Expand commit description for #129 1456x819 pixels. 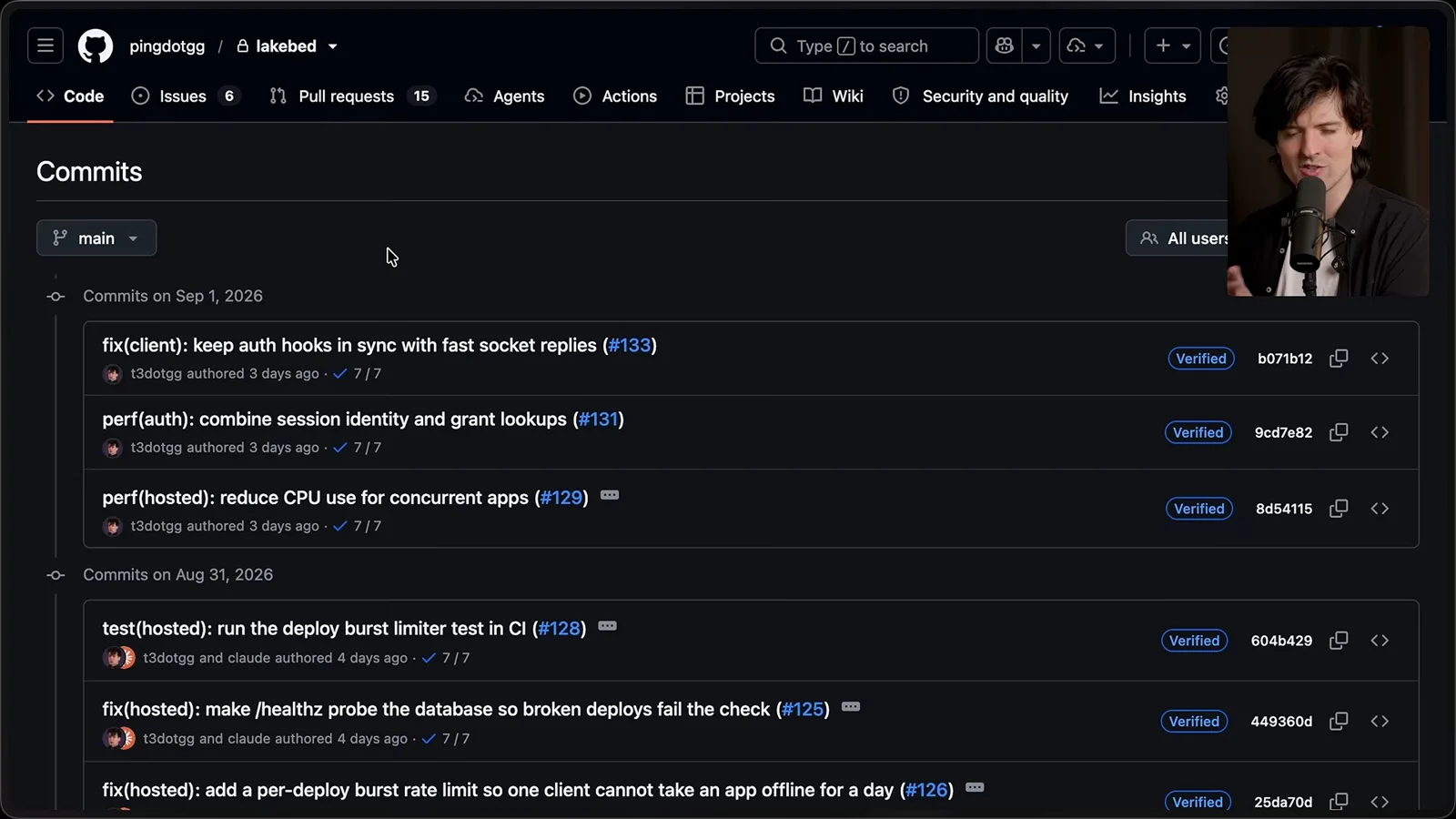(x=610, y=496)
